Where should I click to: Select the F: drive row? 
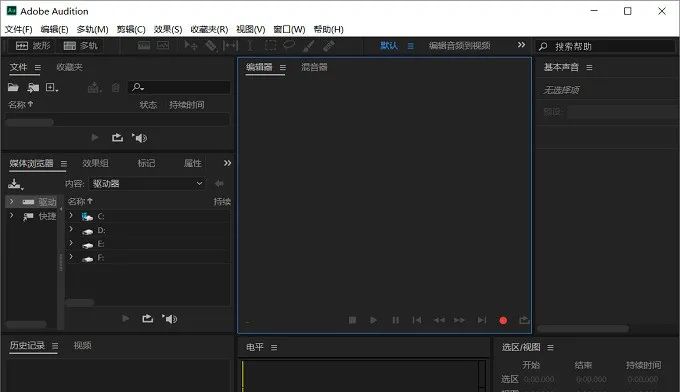click(x=148, y=258)
